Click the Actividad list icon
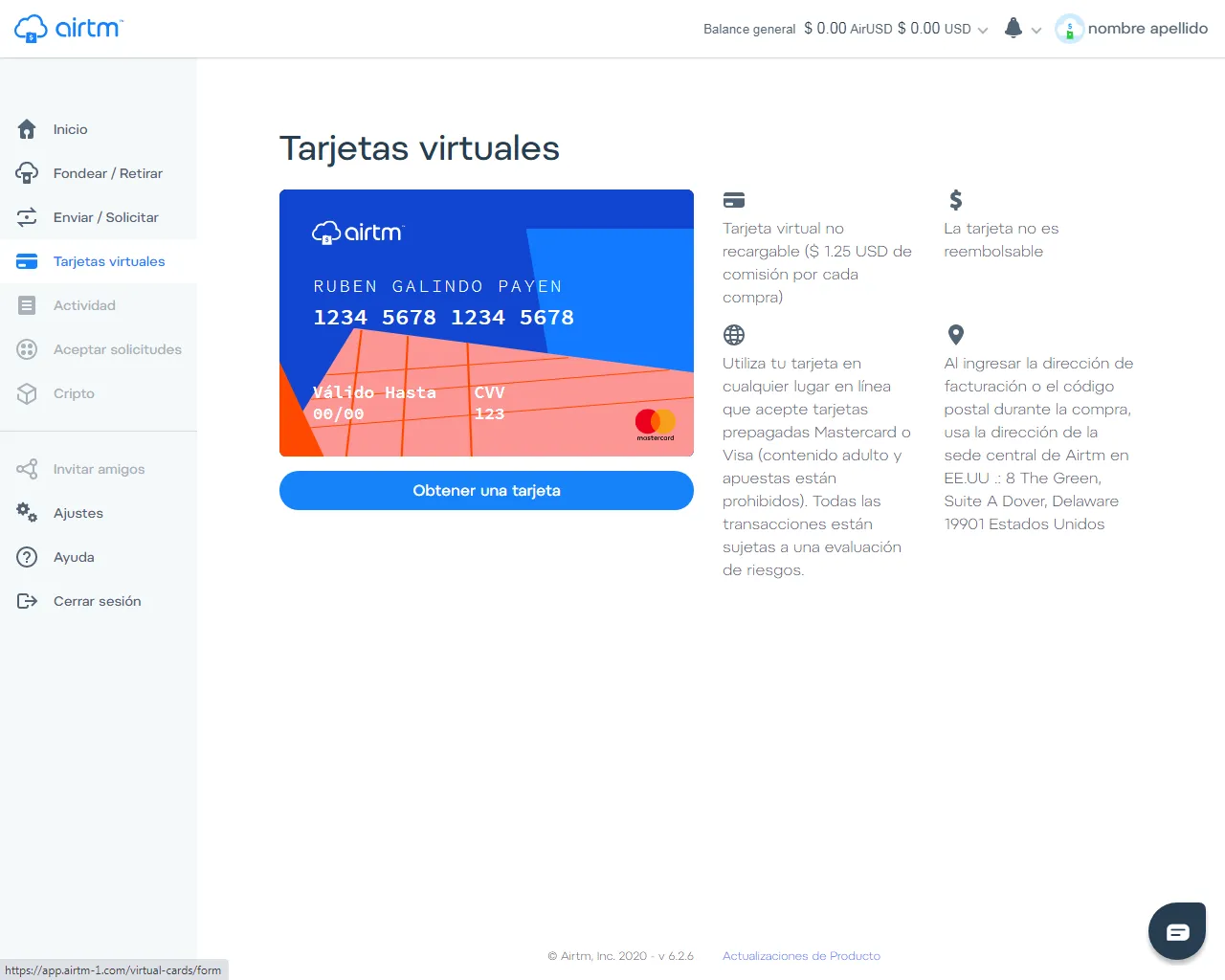Screen dimensions: 1225x980 pyautogui.click(x=27, y=305)
